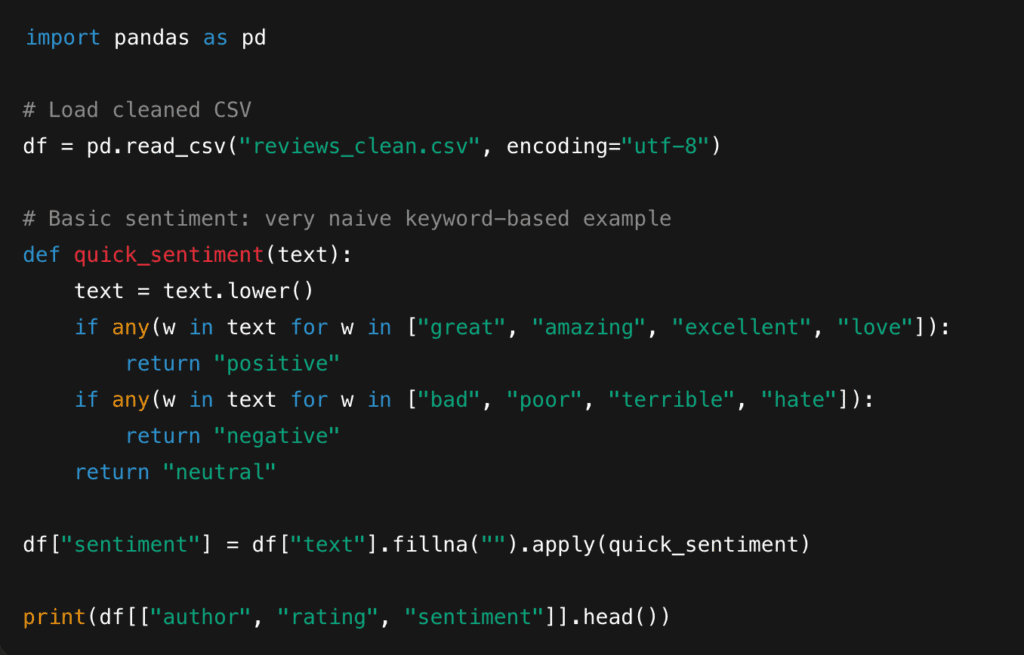Click the "great" string in the list
Viewport: 1024px width, 655px height.
click(x=462, y=327)
